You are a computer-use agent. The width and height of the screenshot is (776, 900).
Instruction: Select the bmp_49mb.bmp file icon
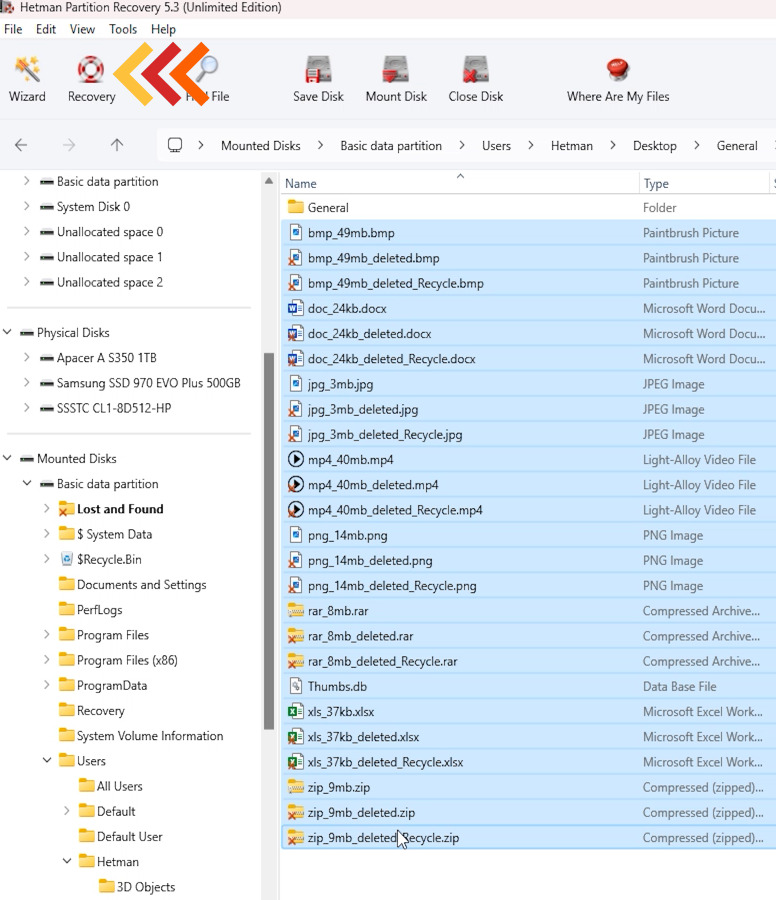pyautogui.click(x=295, y=232)
